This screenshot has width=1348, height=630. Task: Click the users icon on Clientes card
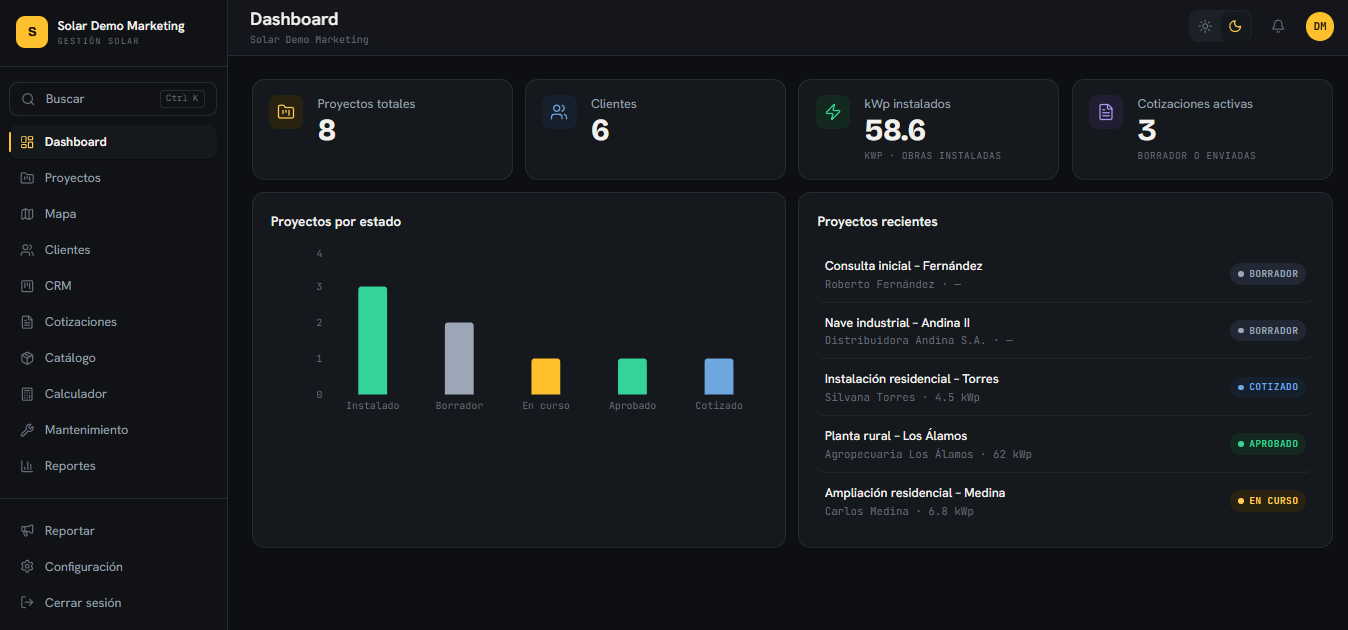pos(559,112)
